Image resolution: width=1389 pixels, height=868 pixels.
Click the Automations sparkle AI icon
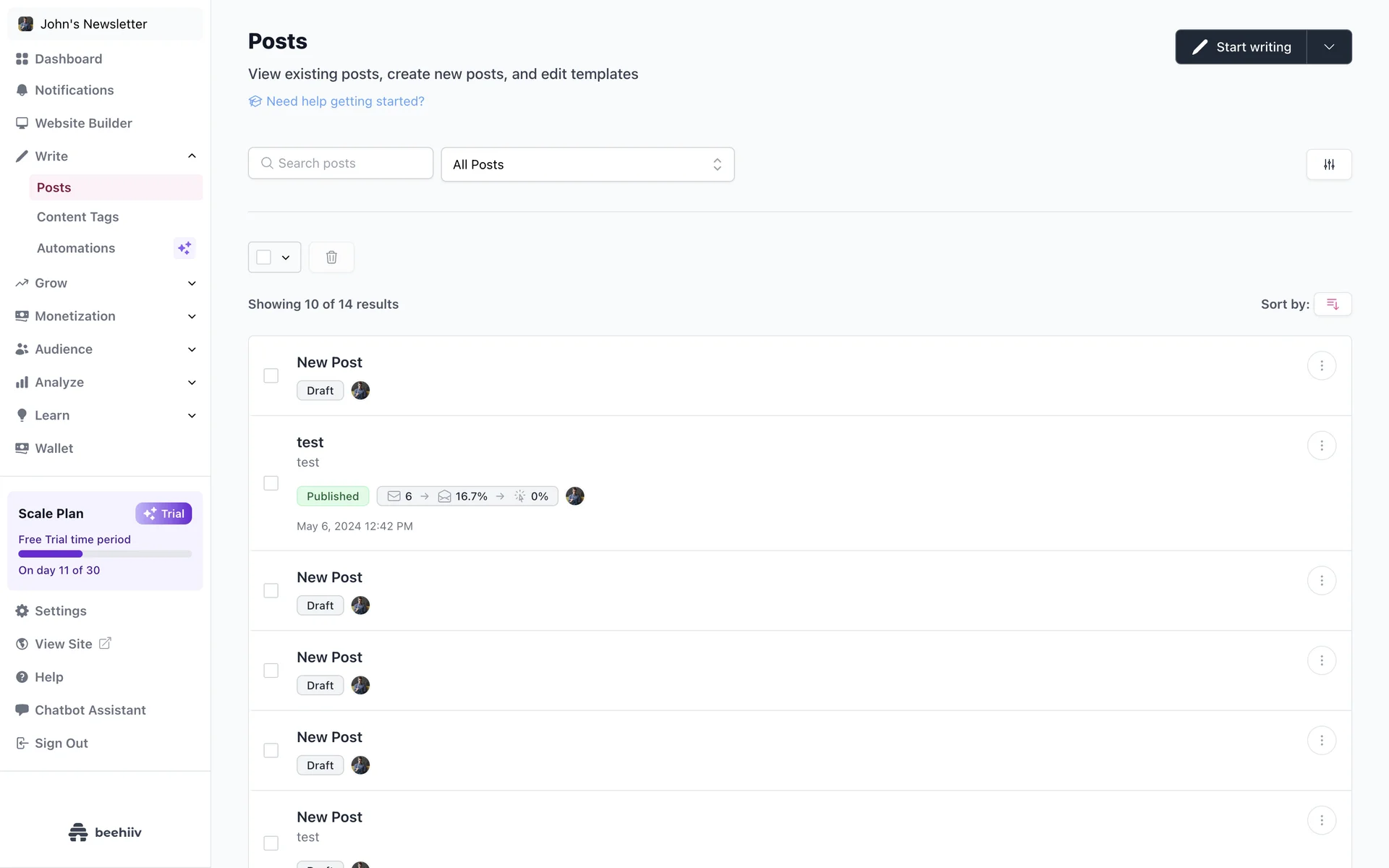(184, 248)
